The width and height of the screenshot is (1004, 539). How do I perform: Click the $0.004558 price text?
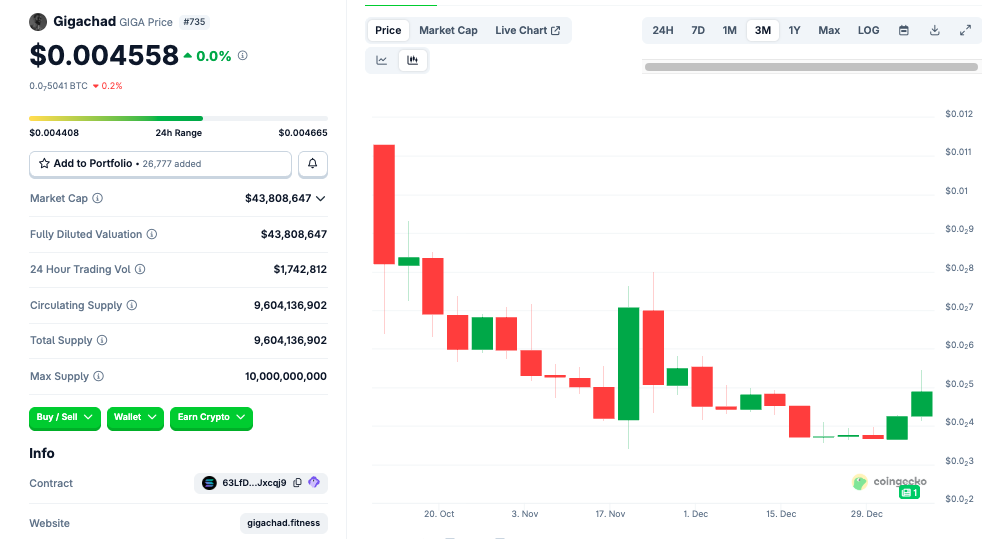pos(104,55)
